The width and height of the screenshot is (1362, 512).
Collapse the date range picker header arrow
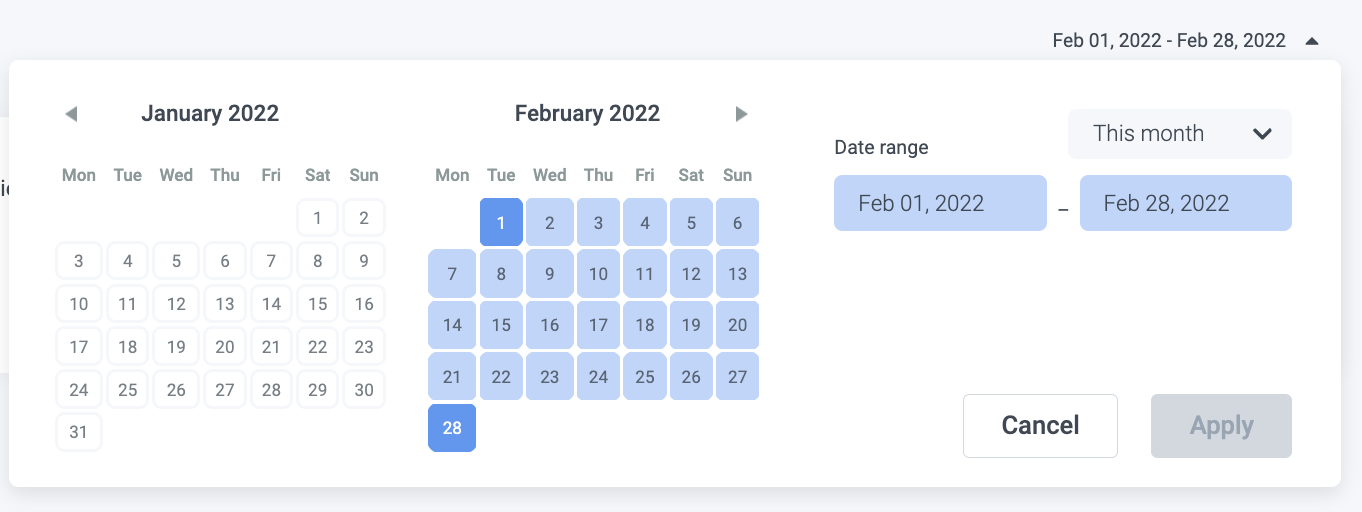pyautogui.click(x=1312, y=41)
